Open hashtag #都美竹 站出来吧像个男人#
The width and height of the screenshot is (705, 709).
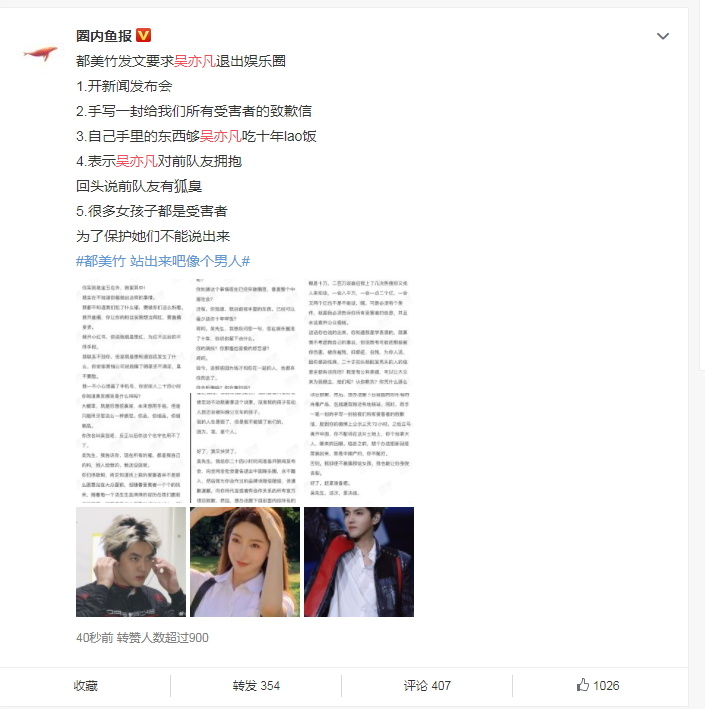pyautogui.click(x=163, y=261)
